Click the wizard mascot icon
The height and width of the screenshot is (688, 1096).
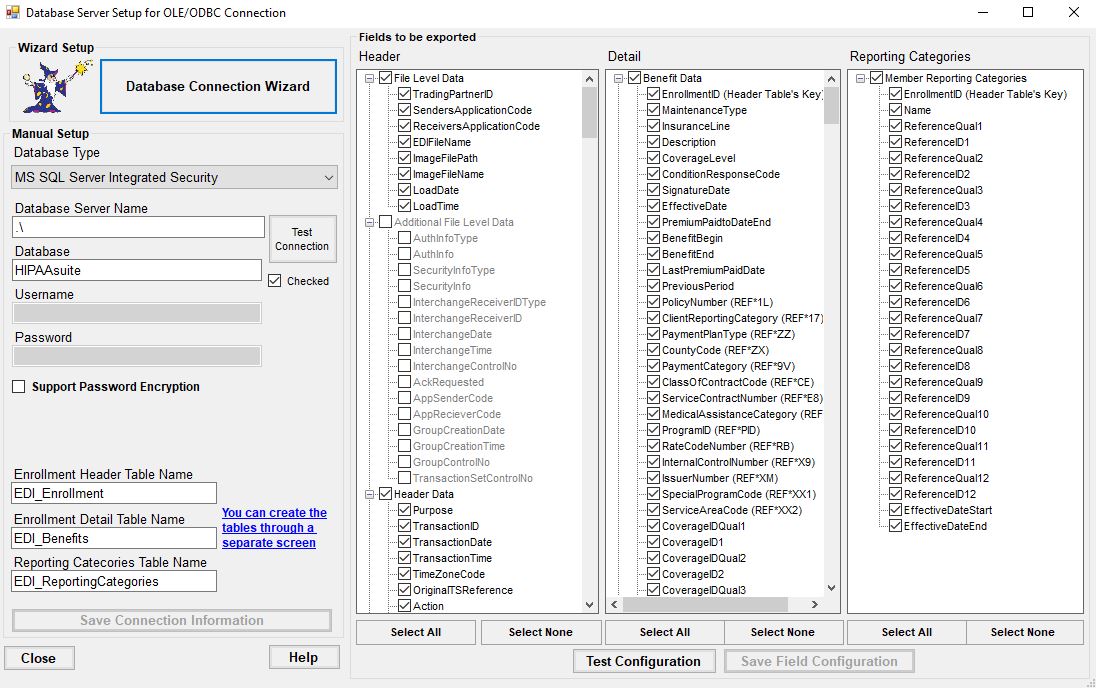(x=57, y=87)
